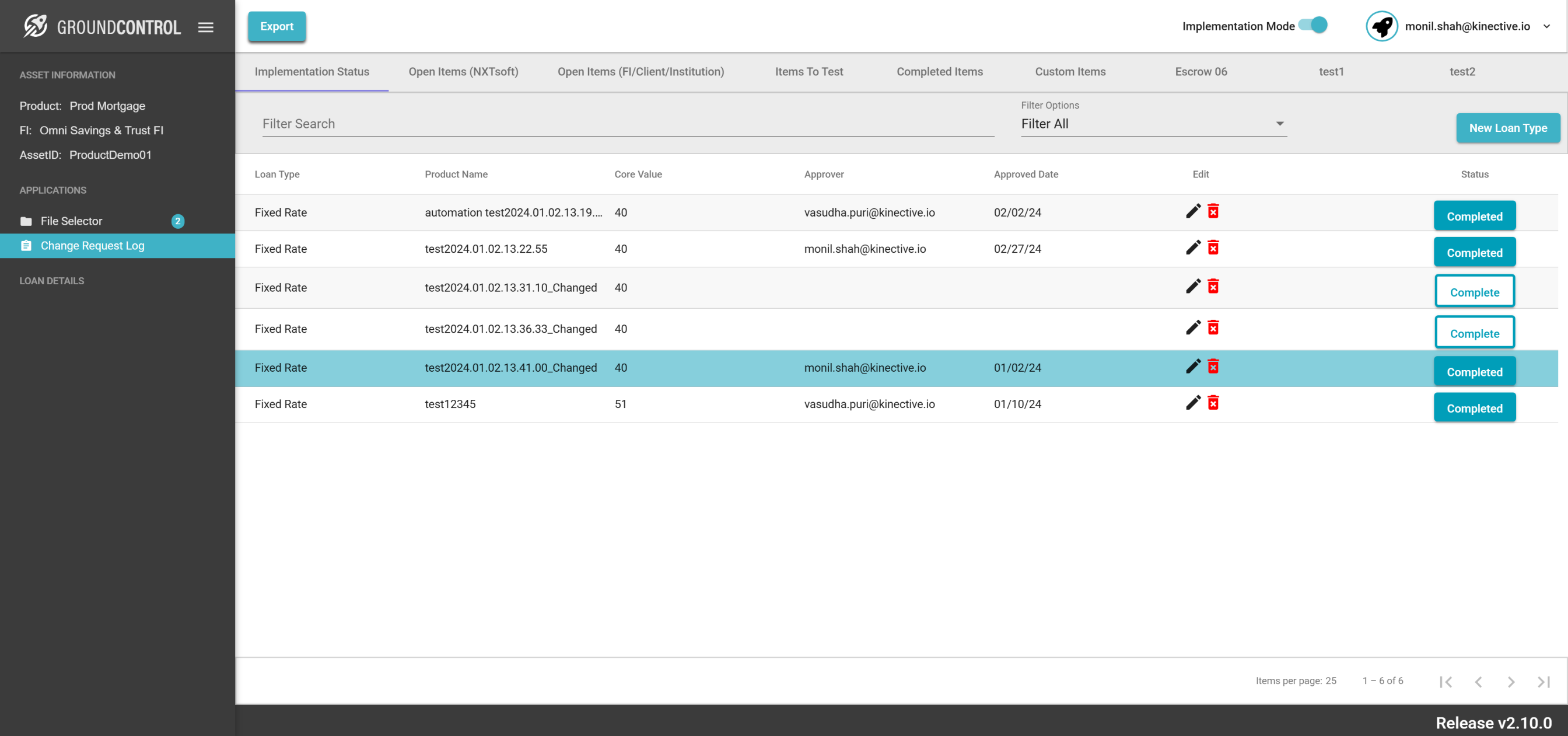Focus the Filter Search input field

pyautogui.click(x=628, y=124)
